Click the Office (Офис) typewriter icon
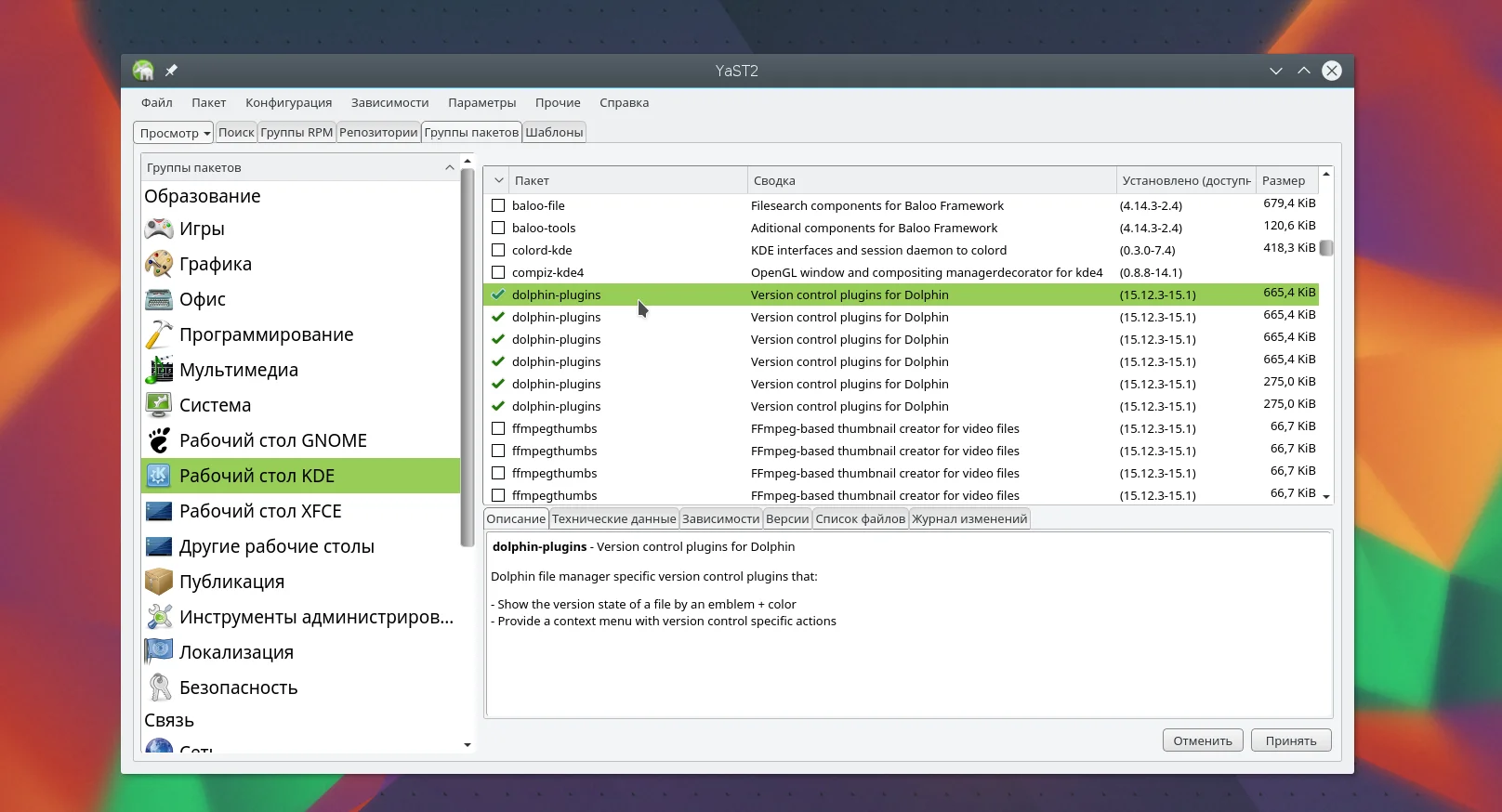Screen dimensions: 1502x812 159,299
